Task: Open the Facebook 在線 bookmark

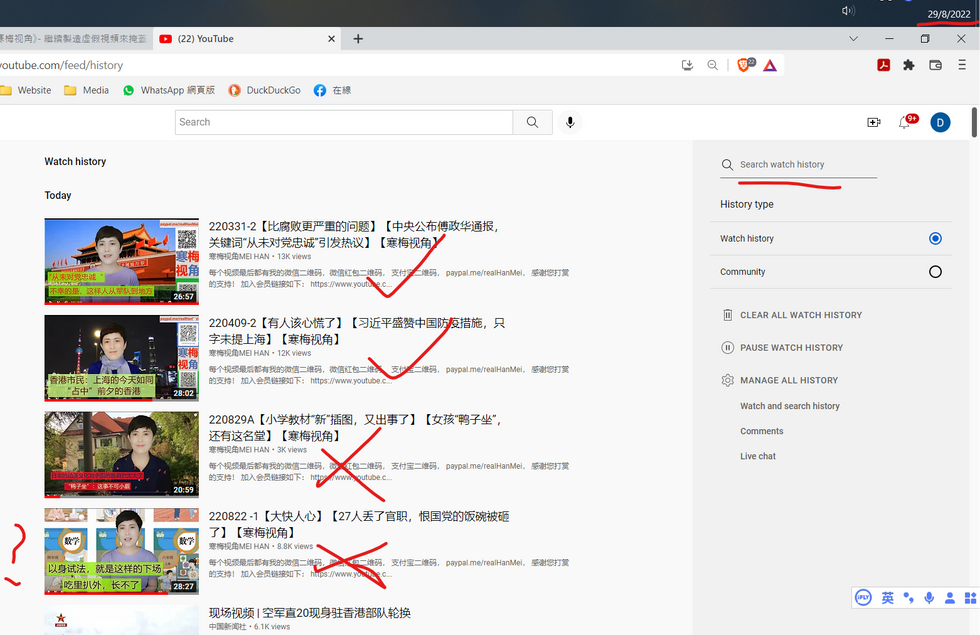Action: click(332, 90)
